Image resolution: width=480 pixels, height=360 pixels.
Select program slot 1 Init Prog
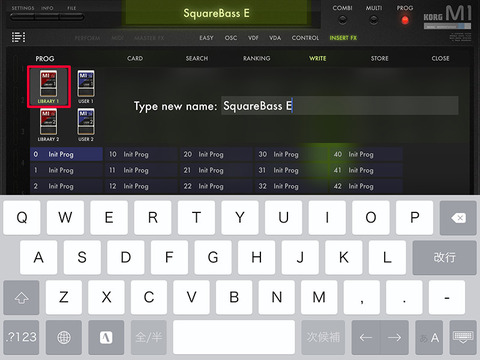[x=66, y=170]
